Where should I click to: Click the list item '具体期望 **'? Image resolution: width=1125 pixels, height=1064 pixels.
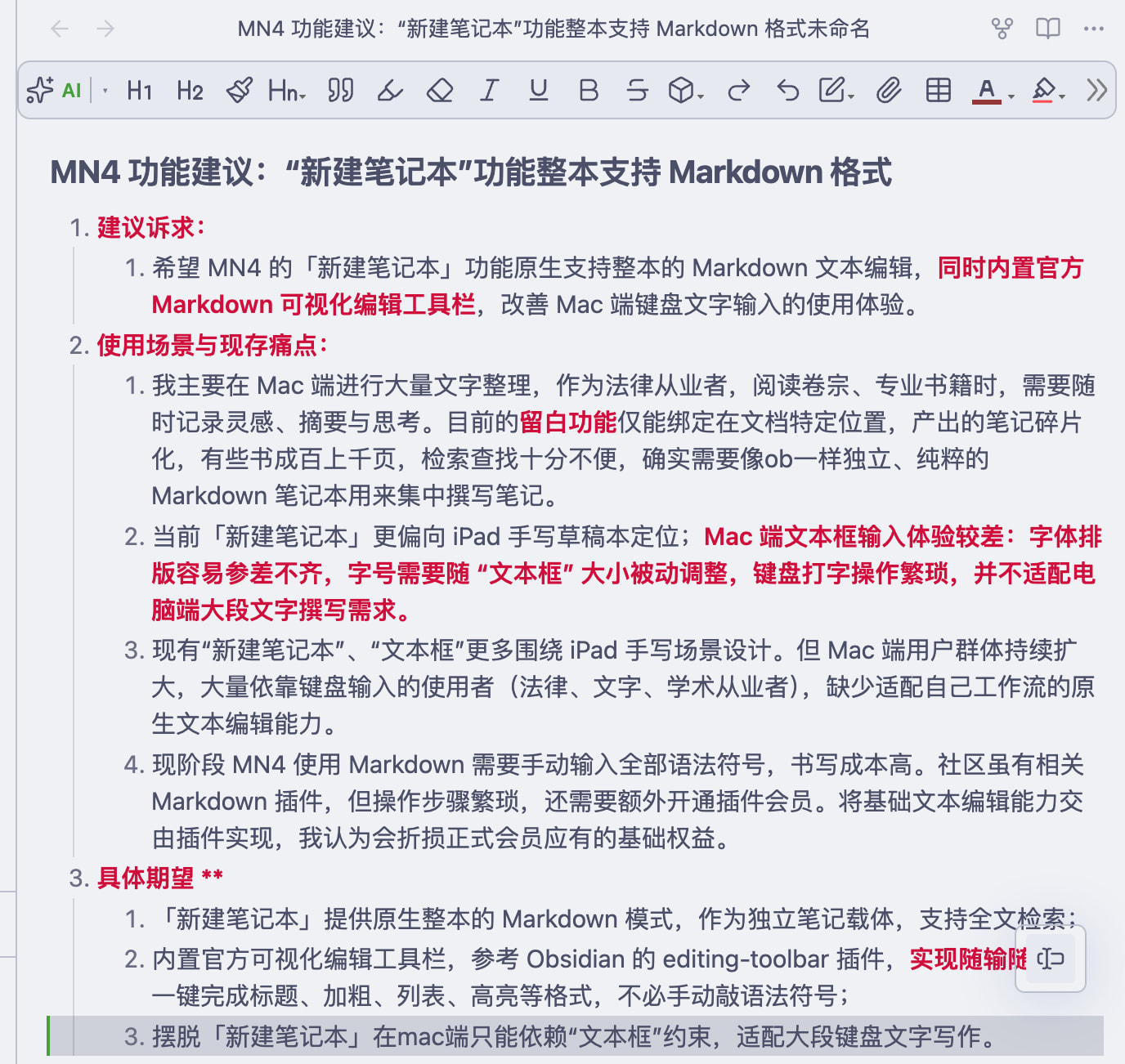[x=160, y=878]
